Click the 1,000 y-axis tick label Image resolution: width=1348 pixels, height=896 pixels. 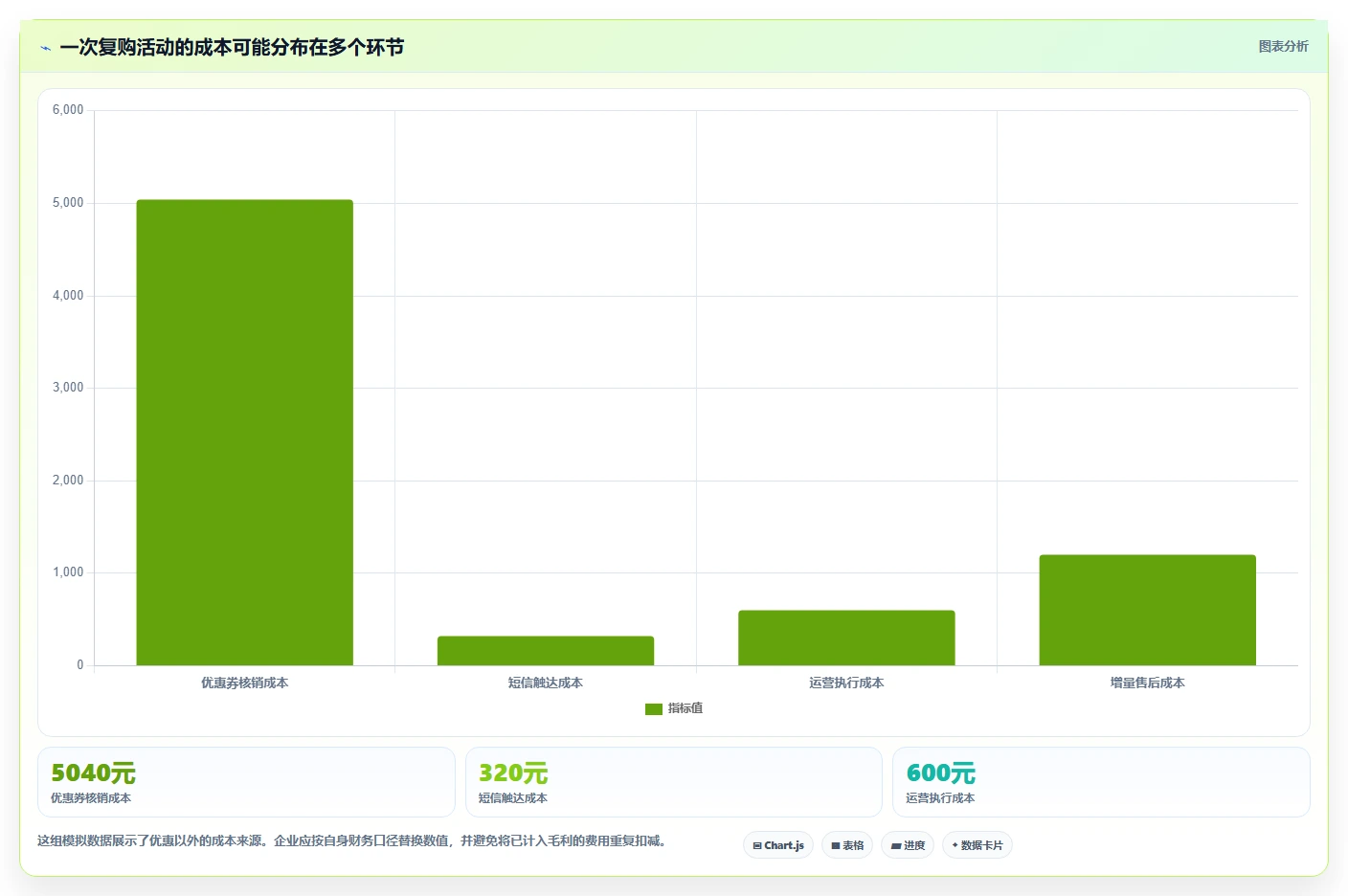pos(68,572)
